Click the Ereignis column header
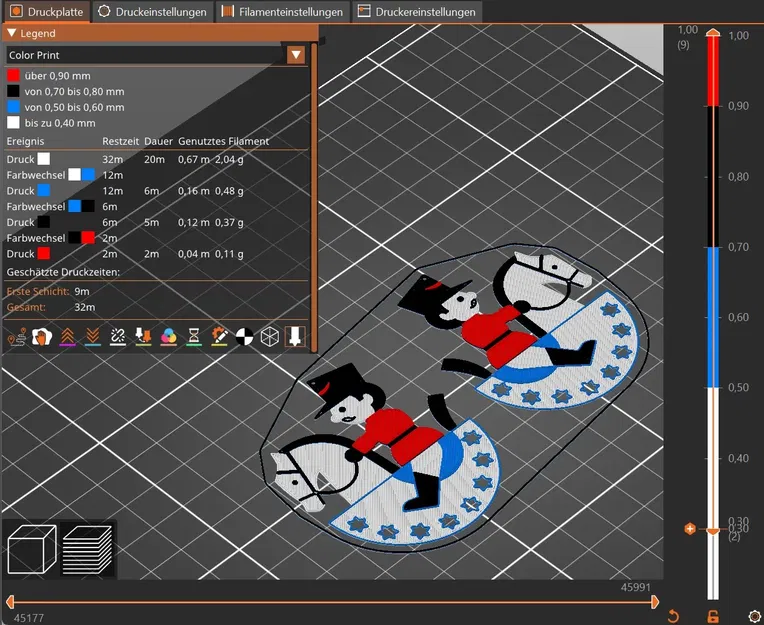 tap(25, 141)
